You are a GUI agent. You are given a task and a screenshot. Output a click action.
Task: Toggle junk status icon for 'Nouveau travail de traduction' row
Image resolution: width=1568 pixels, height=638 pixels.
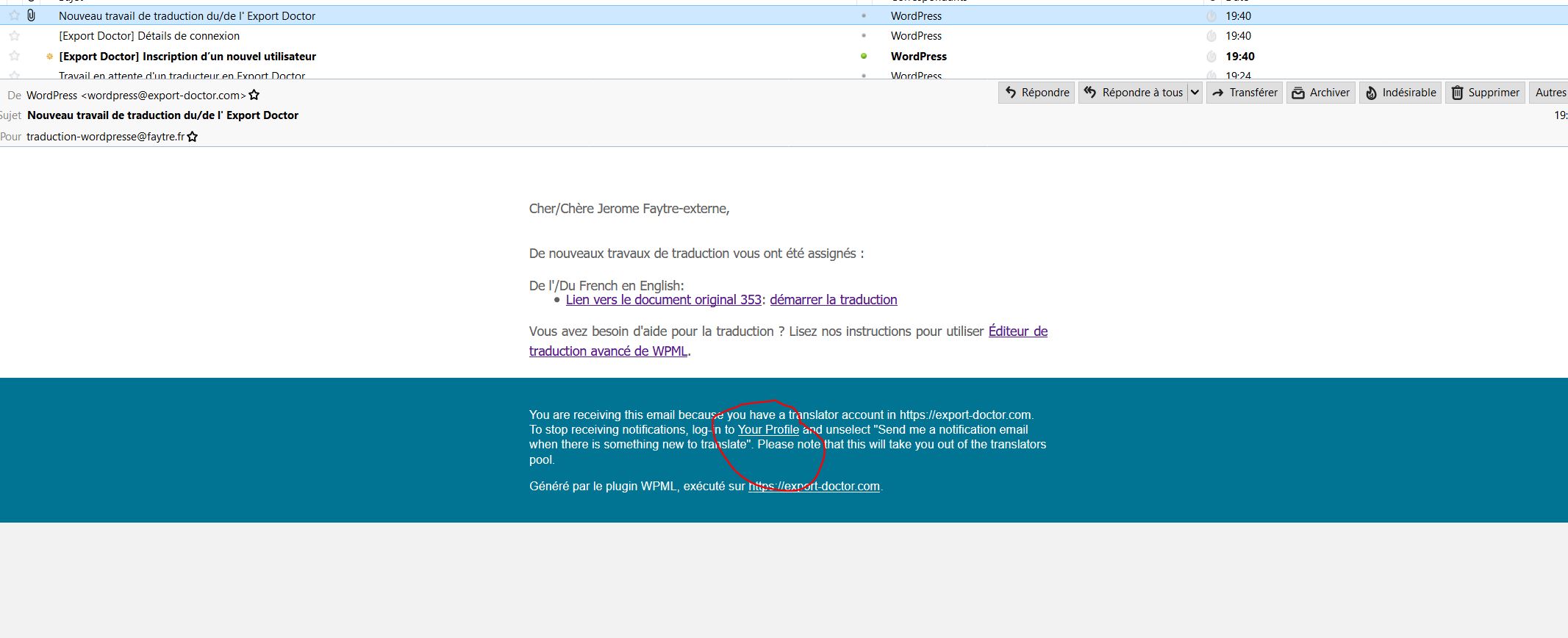pyautogui.click(x=1211, y=15)
